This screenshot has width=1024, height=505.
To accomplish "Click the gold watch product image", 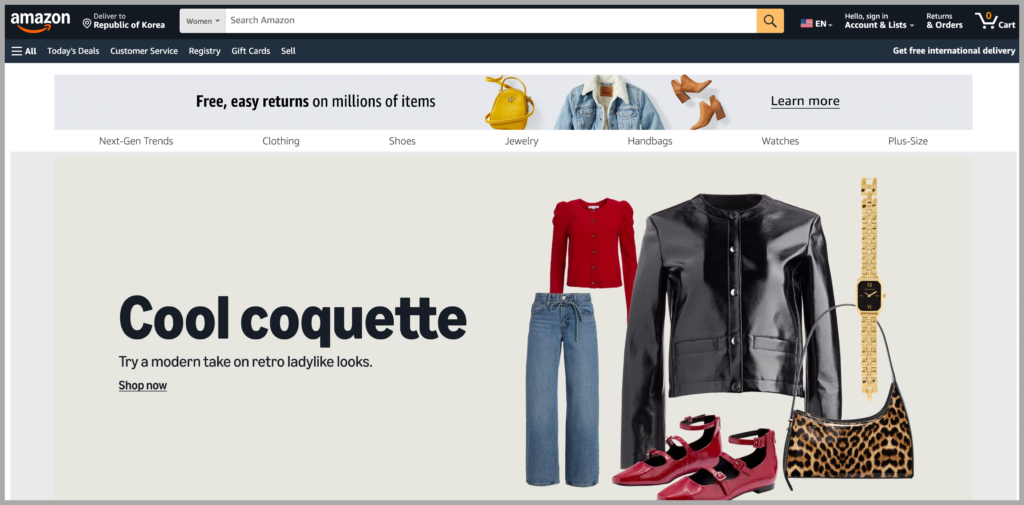I will (x=869, y=288).
